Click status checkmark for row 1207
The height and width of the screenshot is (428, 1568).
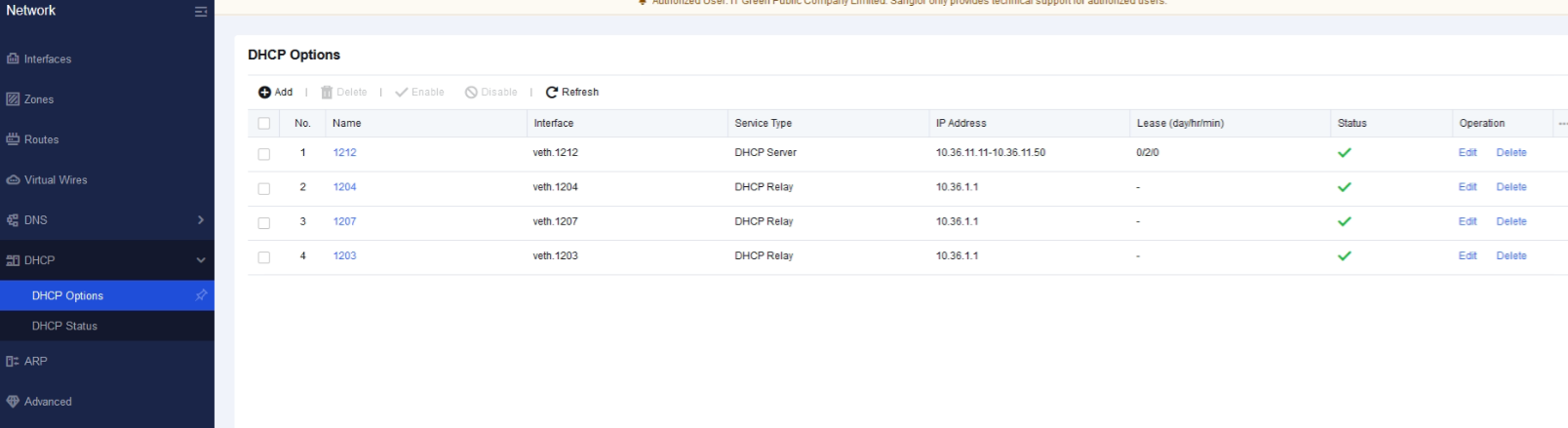[x=1344, y=221]
